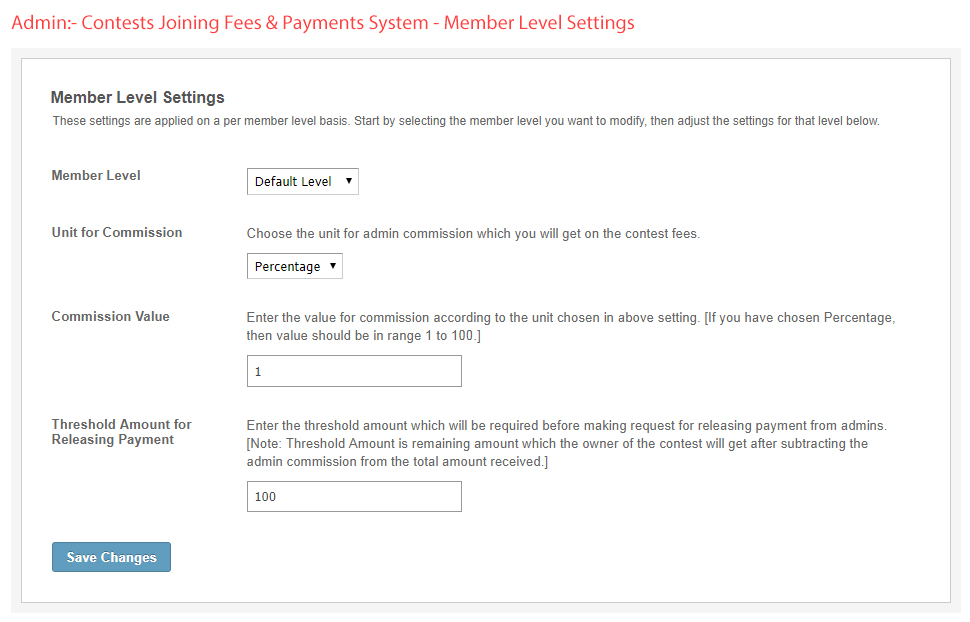Click the Default Level text in dropdown

(x=292, y=181)
